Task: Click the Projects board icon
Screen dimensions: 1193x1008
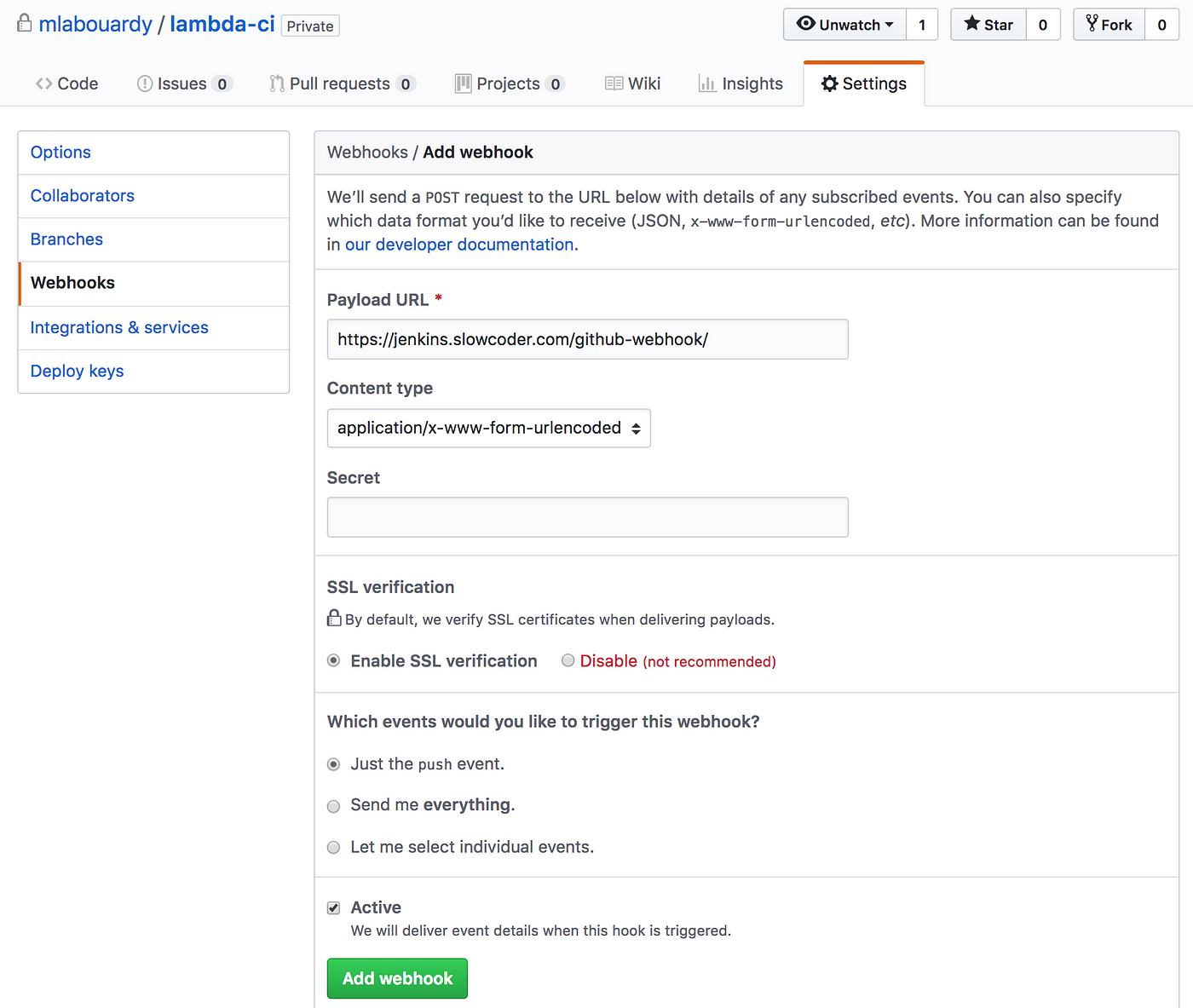Action: (x=464, y=84)
